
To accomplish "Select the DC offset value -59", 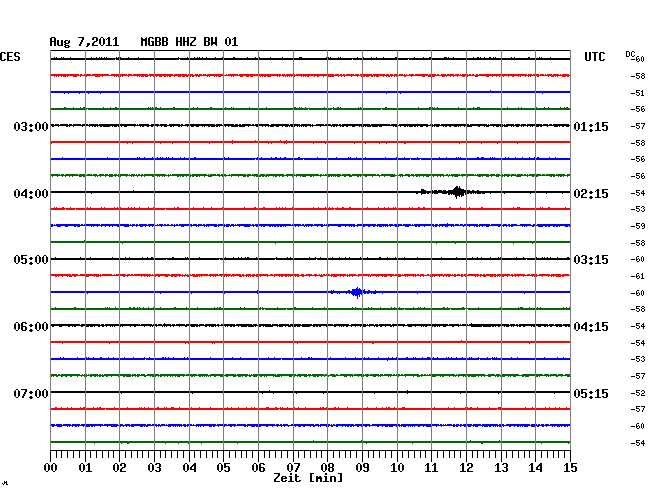I will coord(638,226).
